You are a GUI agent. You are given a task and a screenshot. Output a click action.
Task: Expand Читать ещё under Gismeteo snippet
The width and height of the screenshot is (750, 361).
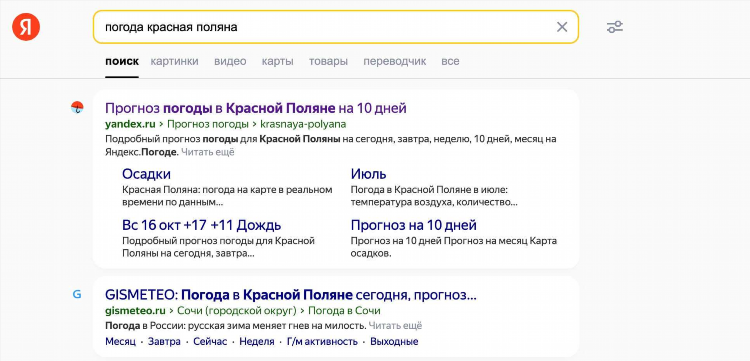click(396, 326)
